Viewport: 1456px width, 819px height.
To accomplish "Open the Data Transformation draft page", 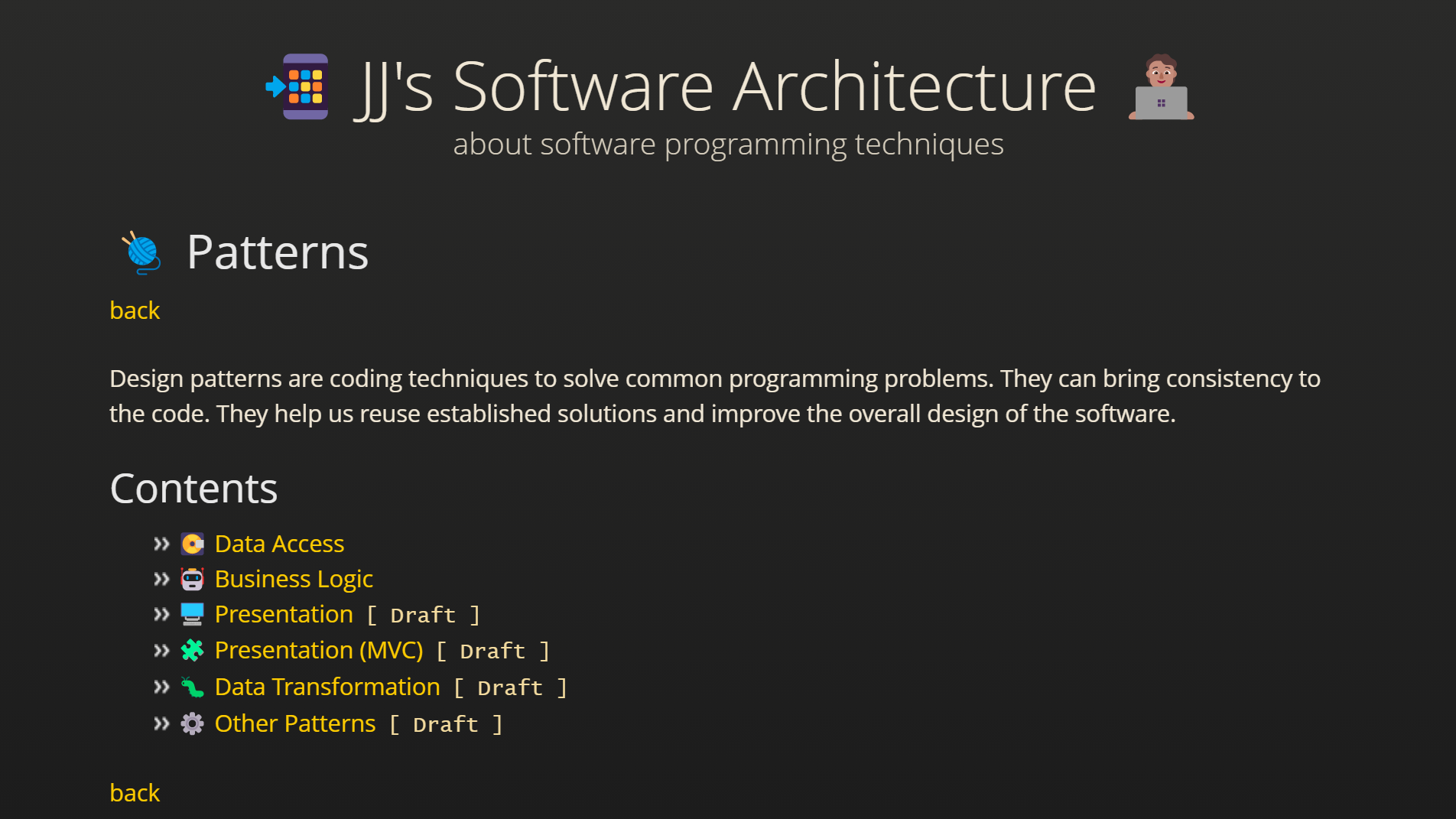I will coord(327,687).
